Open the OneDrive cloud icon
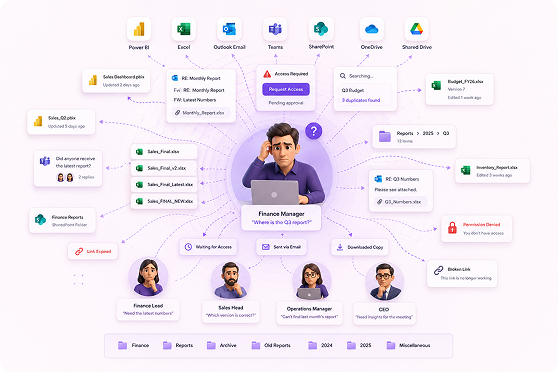Viewport: 558px width, 372px height. point(372,29)
